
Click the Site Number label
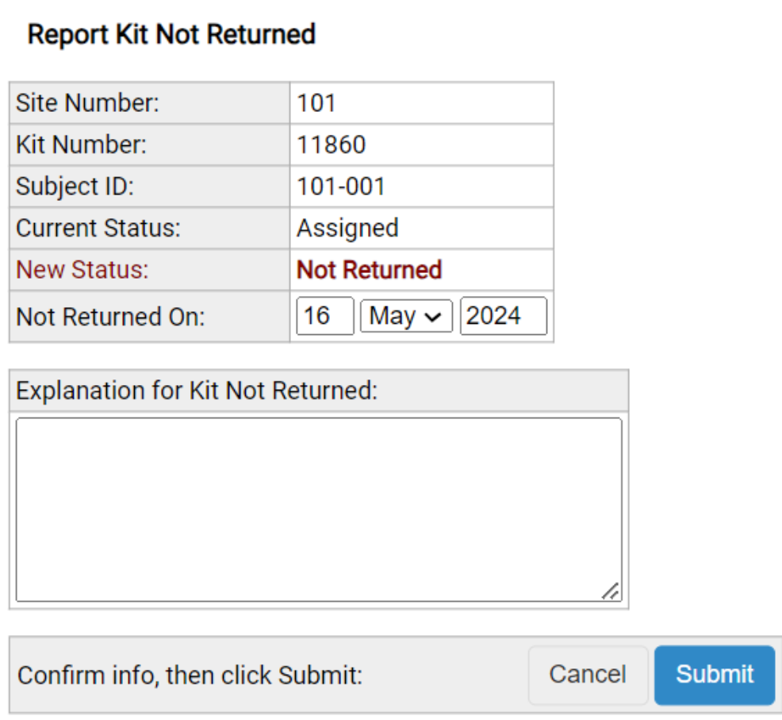tap(88, 103)
